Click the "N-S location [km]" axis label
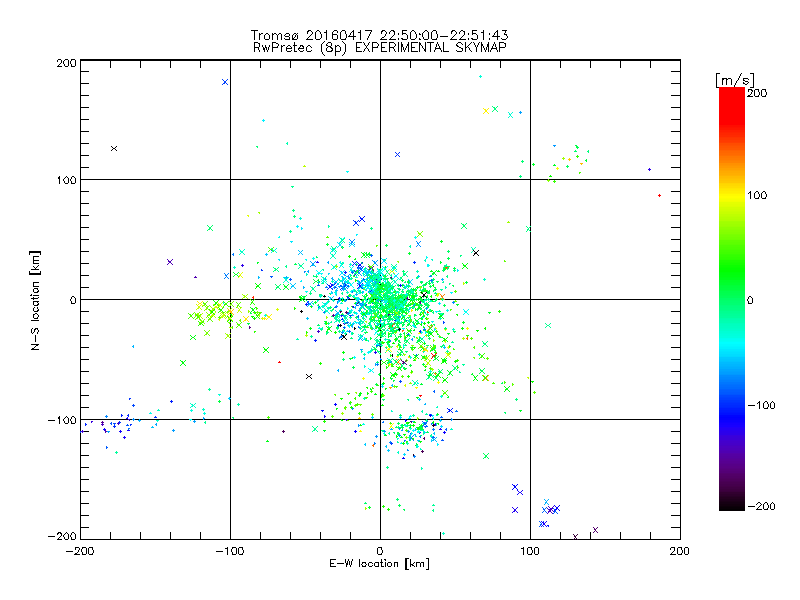Viewport: 800px width, 600px height. click(35, 300)
